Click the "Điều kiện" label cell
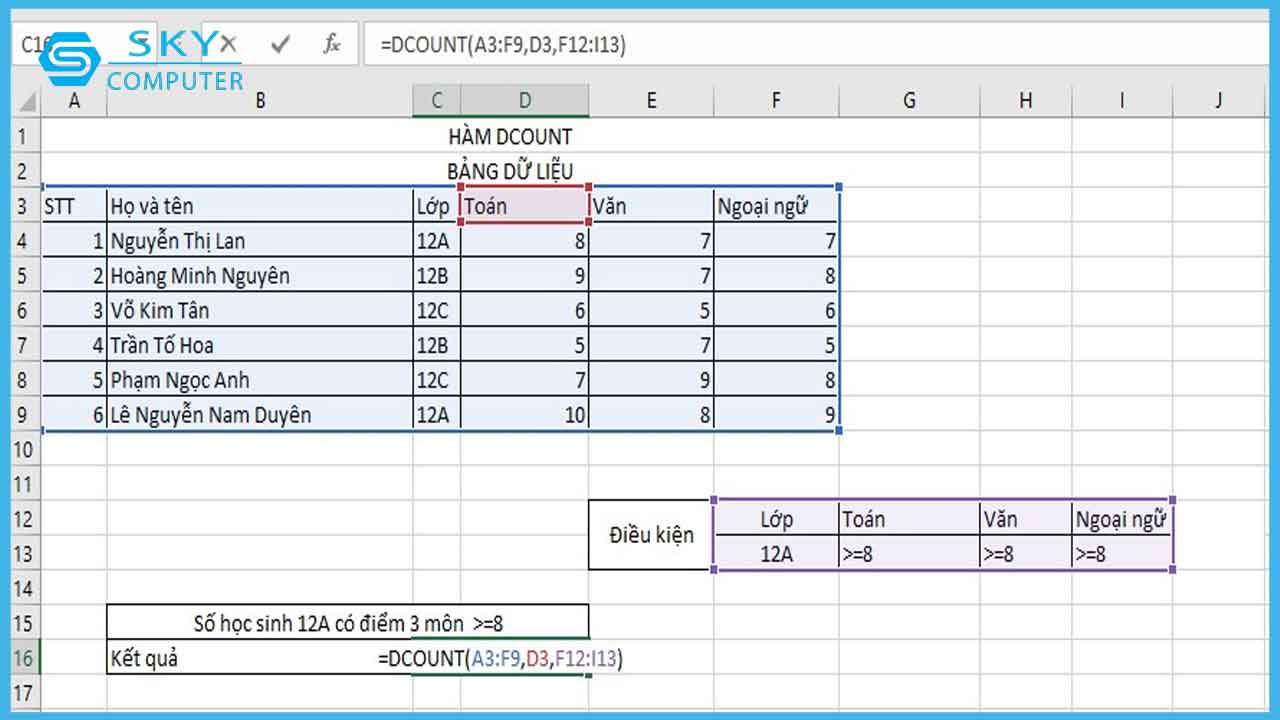 coord(651,535)
